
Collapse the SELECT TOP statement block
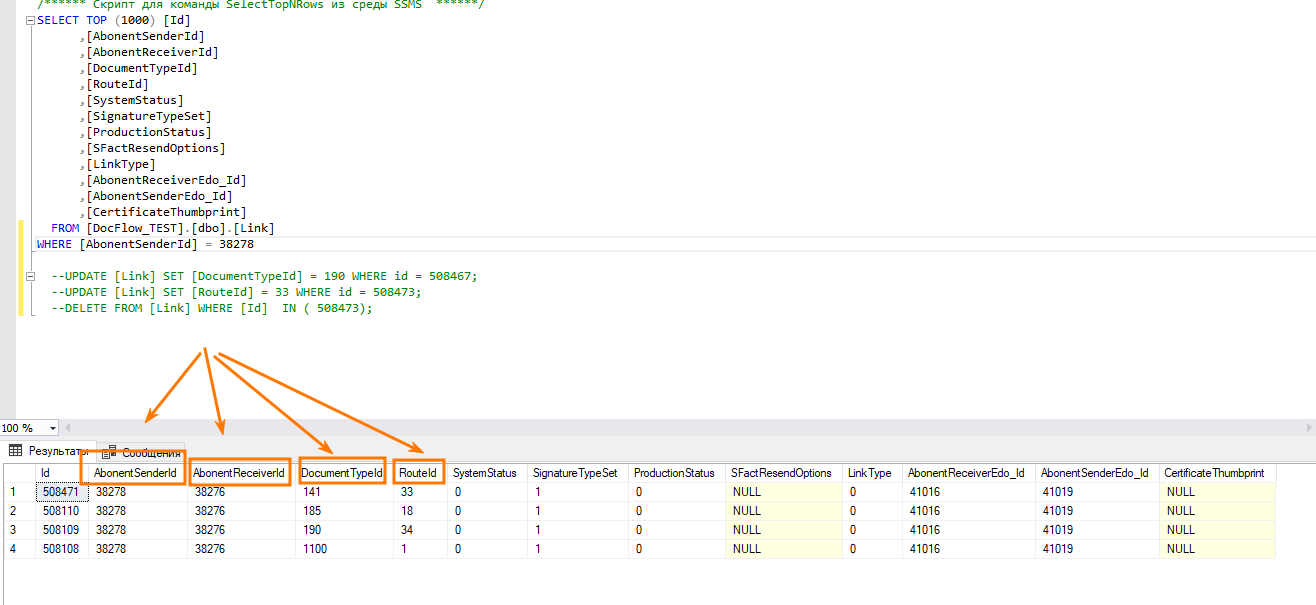[30, 20]
